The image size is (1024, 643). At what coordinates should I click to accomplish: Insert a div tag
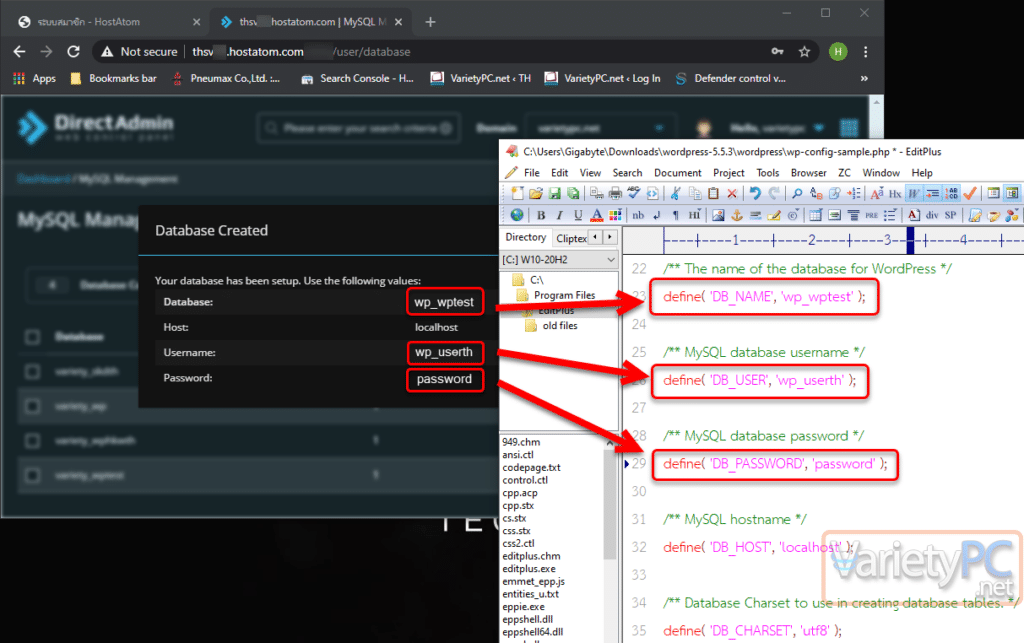(x=932, y=215)
